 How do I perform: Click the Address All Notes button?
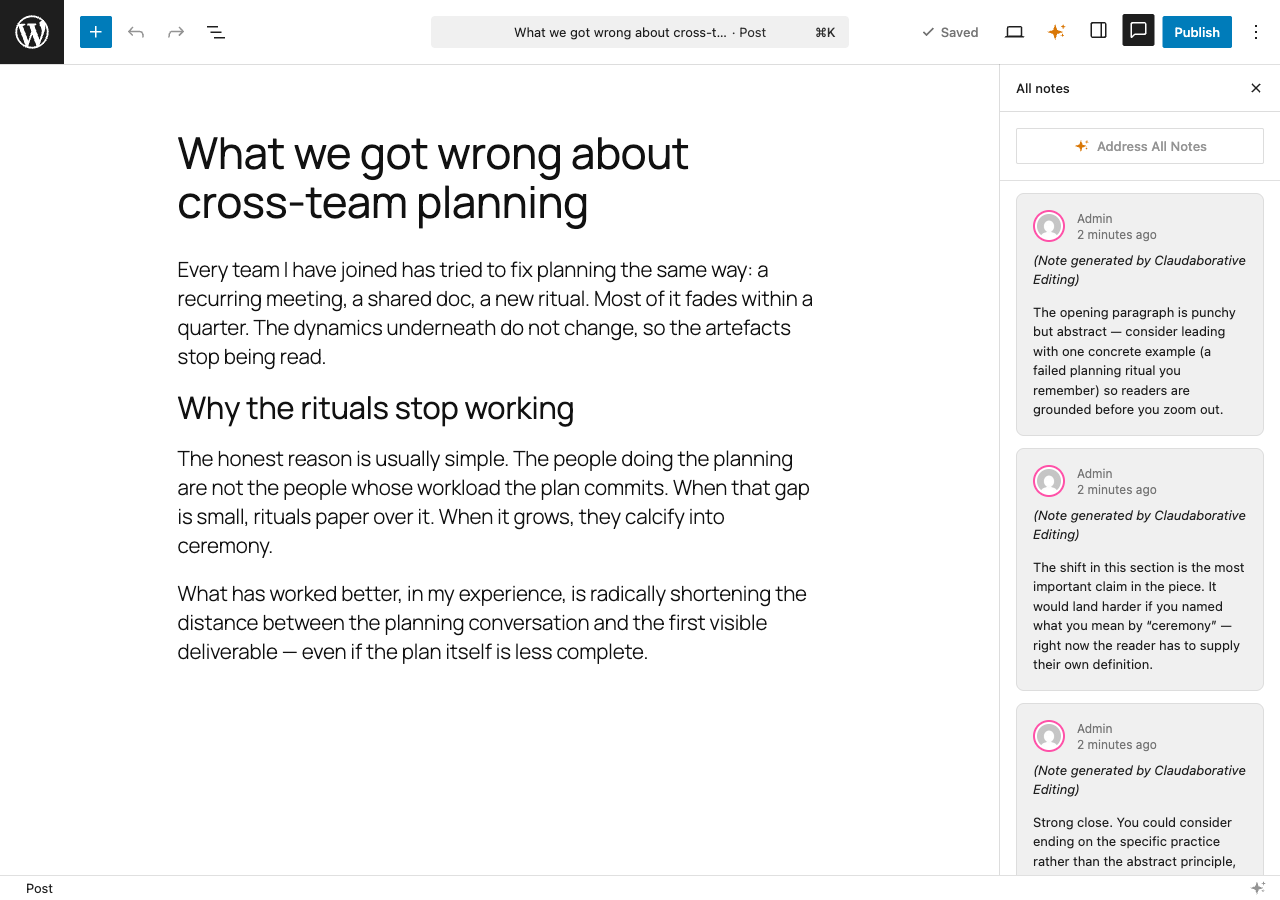[1139, 145]
